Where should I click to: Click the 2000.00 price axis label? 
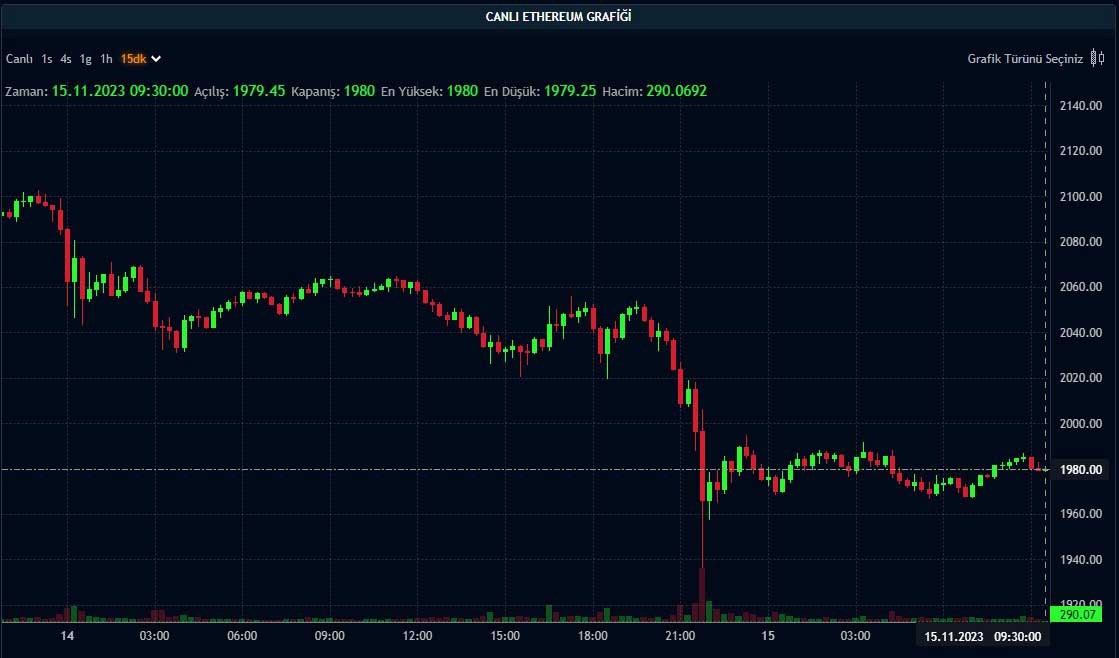click(1080, 423)
